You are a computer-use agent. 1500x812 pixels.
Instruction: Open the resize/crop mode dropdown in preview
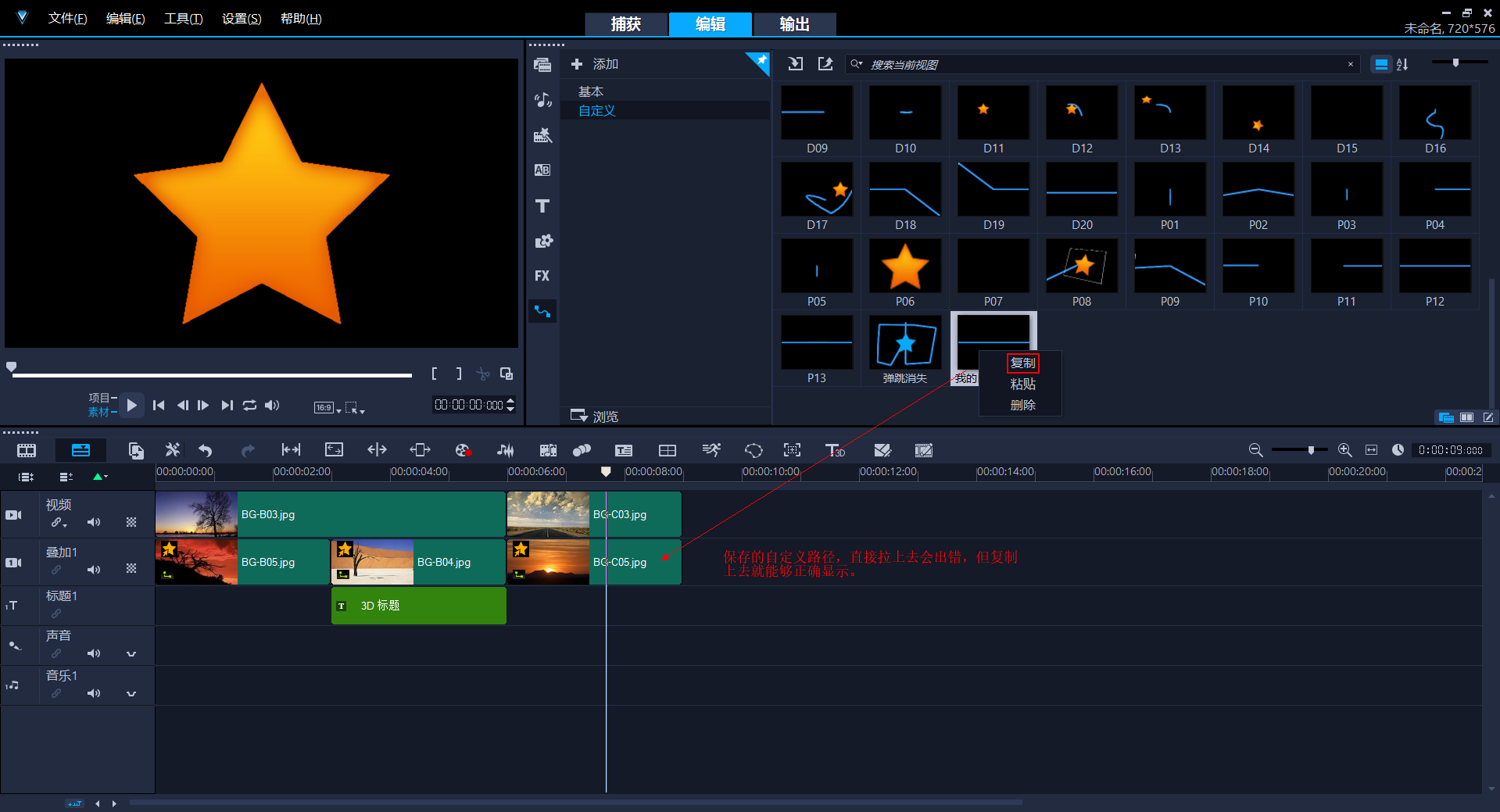pos(355,407)
